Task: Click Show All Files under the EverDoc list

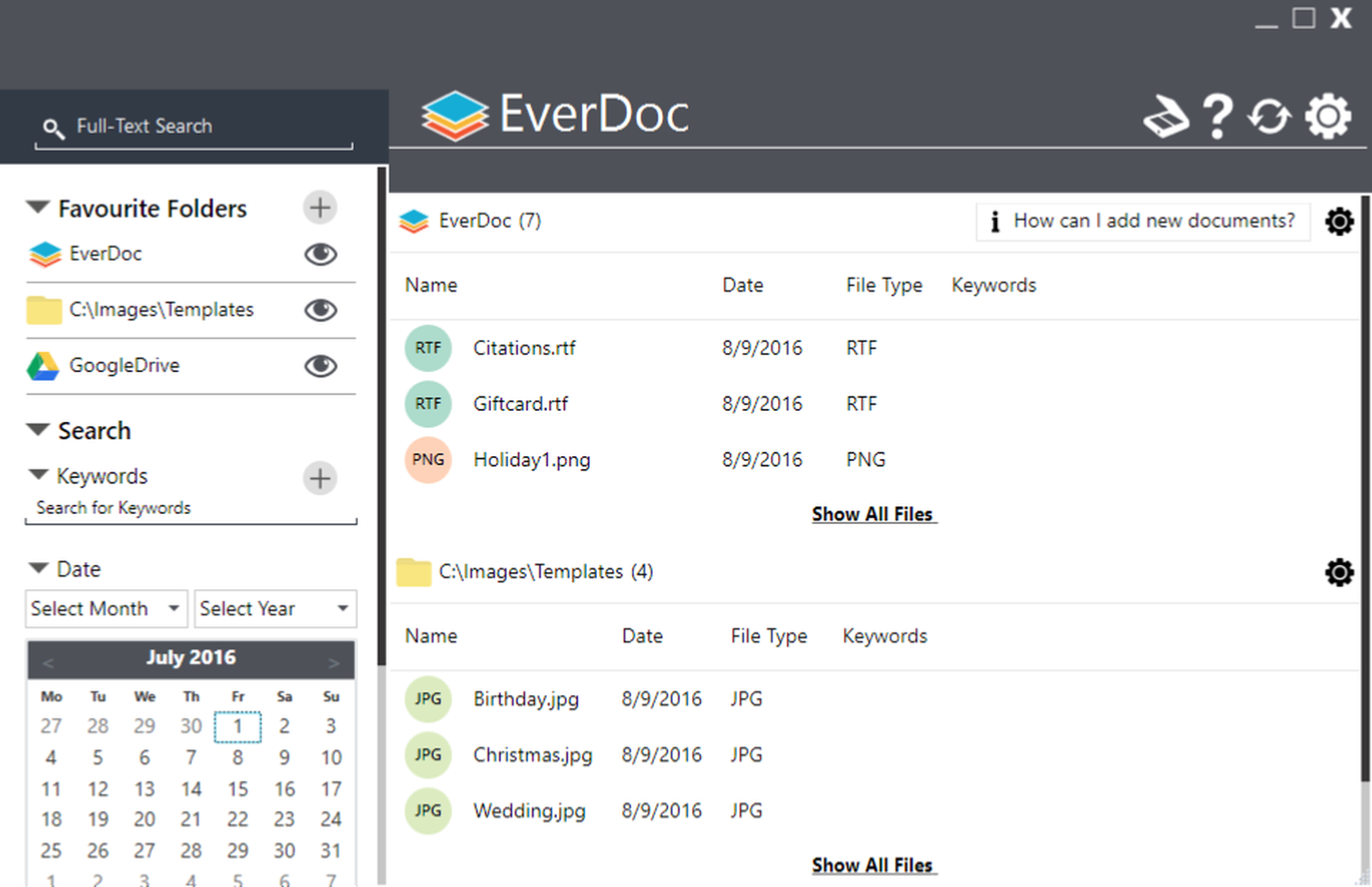Action: 872,514
